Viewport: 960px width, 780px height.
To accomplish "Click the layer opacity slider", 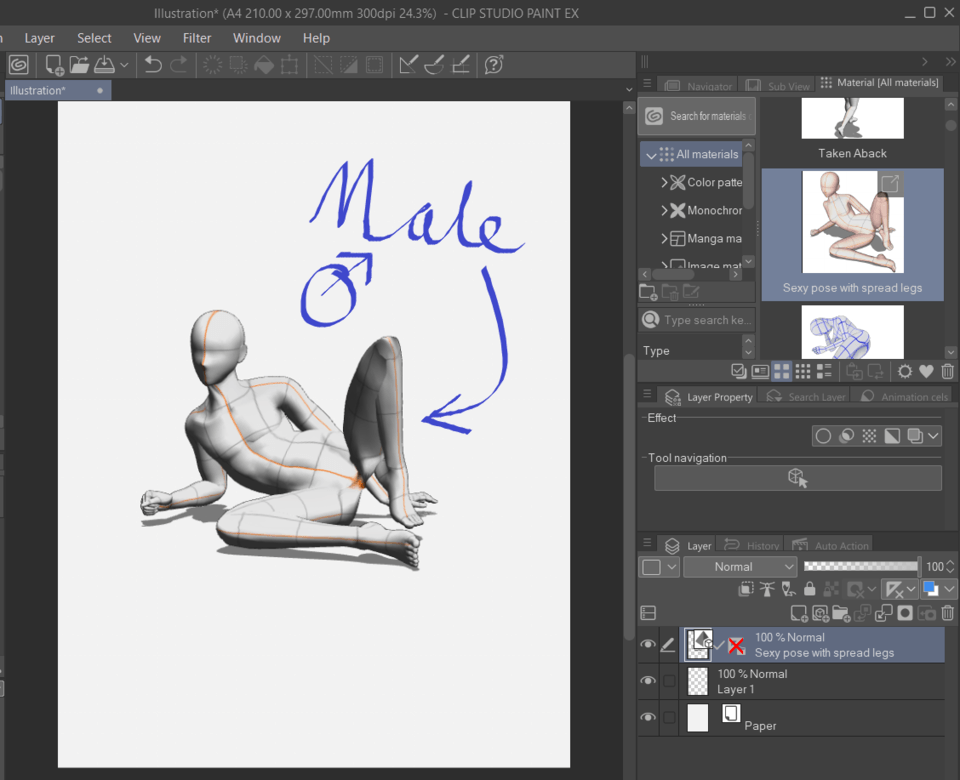I will [860, 566].
